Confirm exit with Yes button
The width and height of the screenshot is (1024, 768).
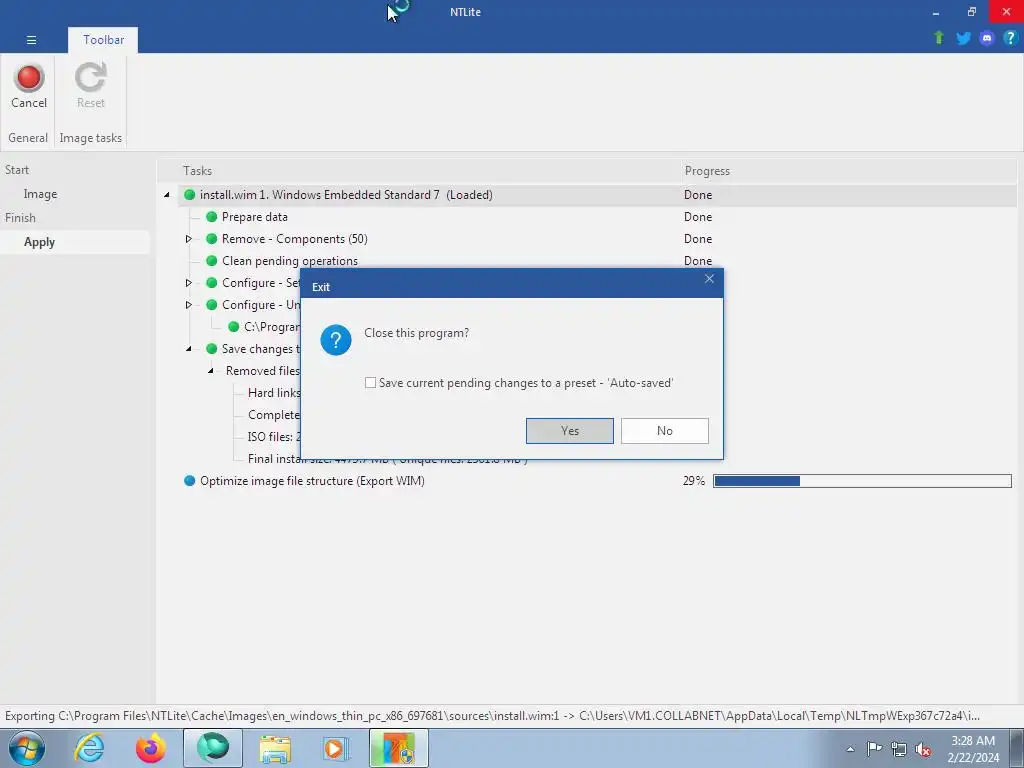[x=569, y=431]
